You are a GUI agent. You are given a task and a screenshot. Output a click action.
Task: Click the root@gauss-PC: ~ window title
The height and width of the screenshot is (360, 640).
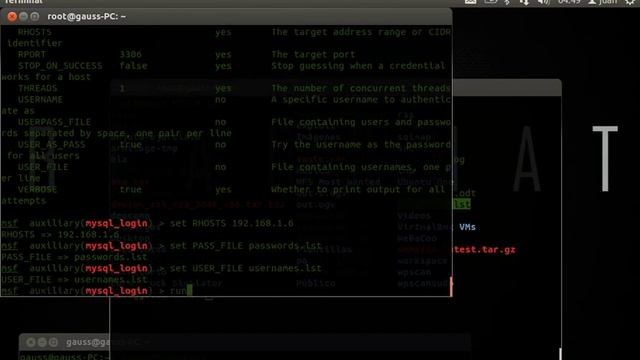[87, 16]
